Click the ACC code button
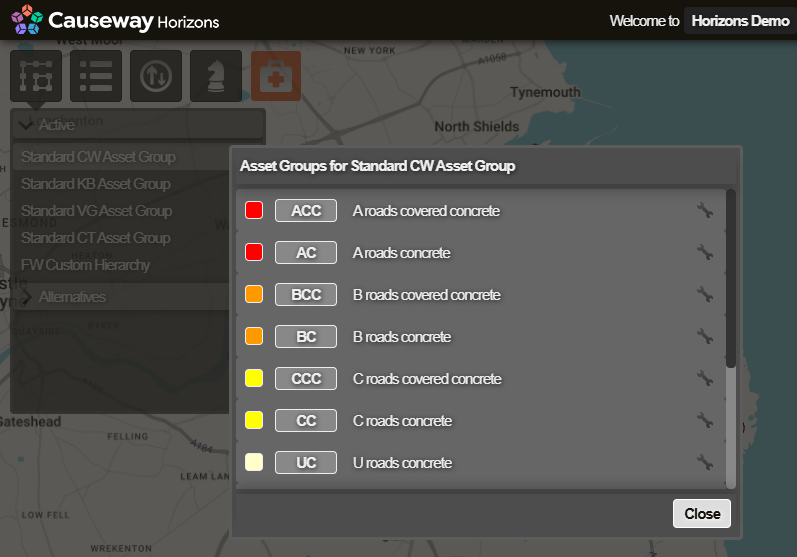 (x=306, y=211)
